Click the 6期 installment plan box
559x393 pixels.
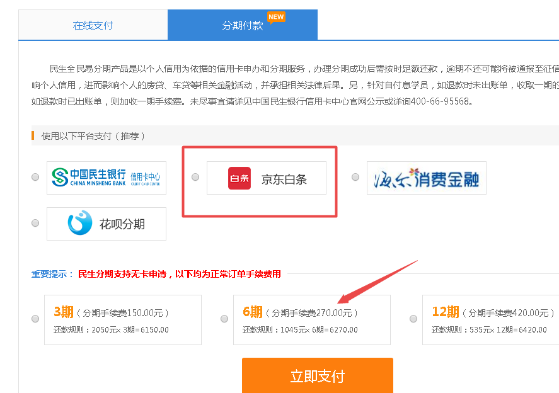tap(312, 320)
